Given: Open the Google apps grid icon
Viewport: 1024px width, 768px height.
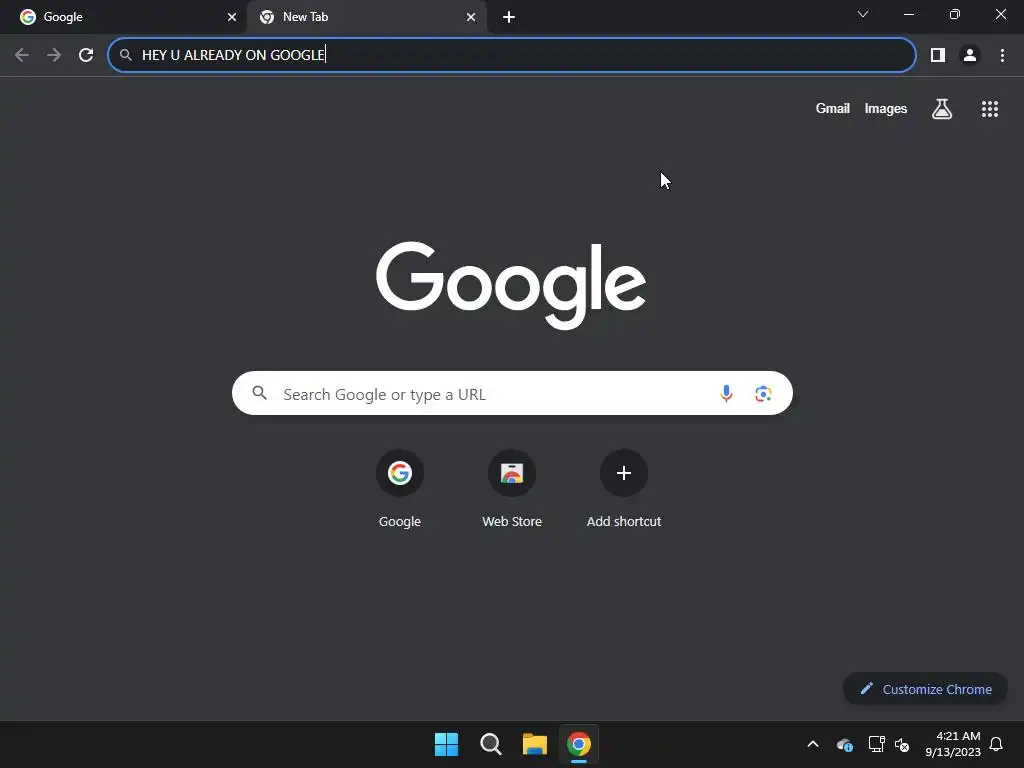Looking at the screenshot, I should point(990,108).
